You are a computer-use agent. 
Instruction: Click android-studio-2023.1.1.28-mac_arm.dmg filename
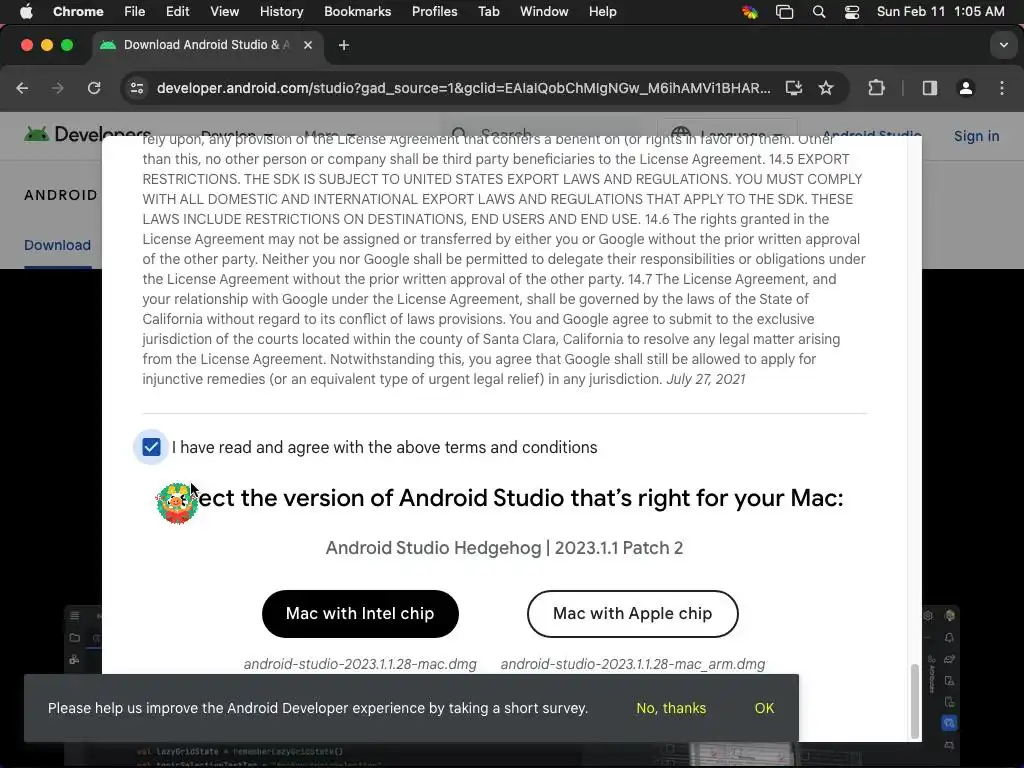[x=632, y=664]
